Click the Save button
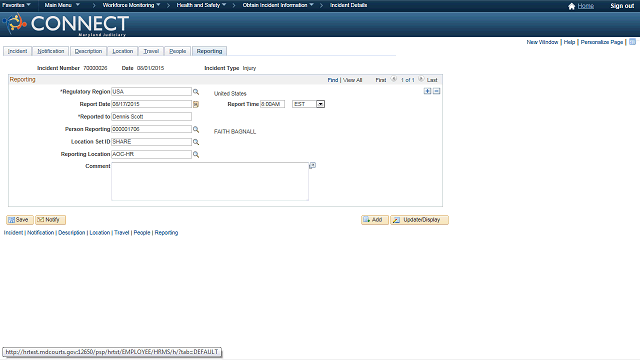The image size is (640, 360). pos(20,220)
